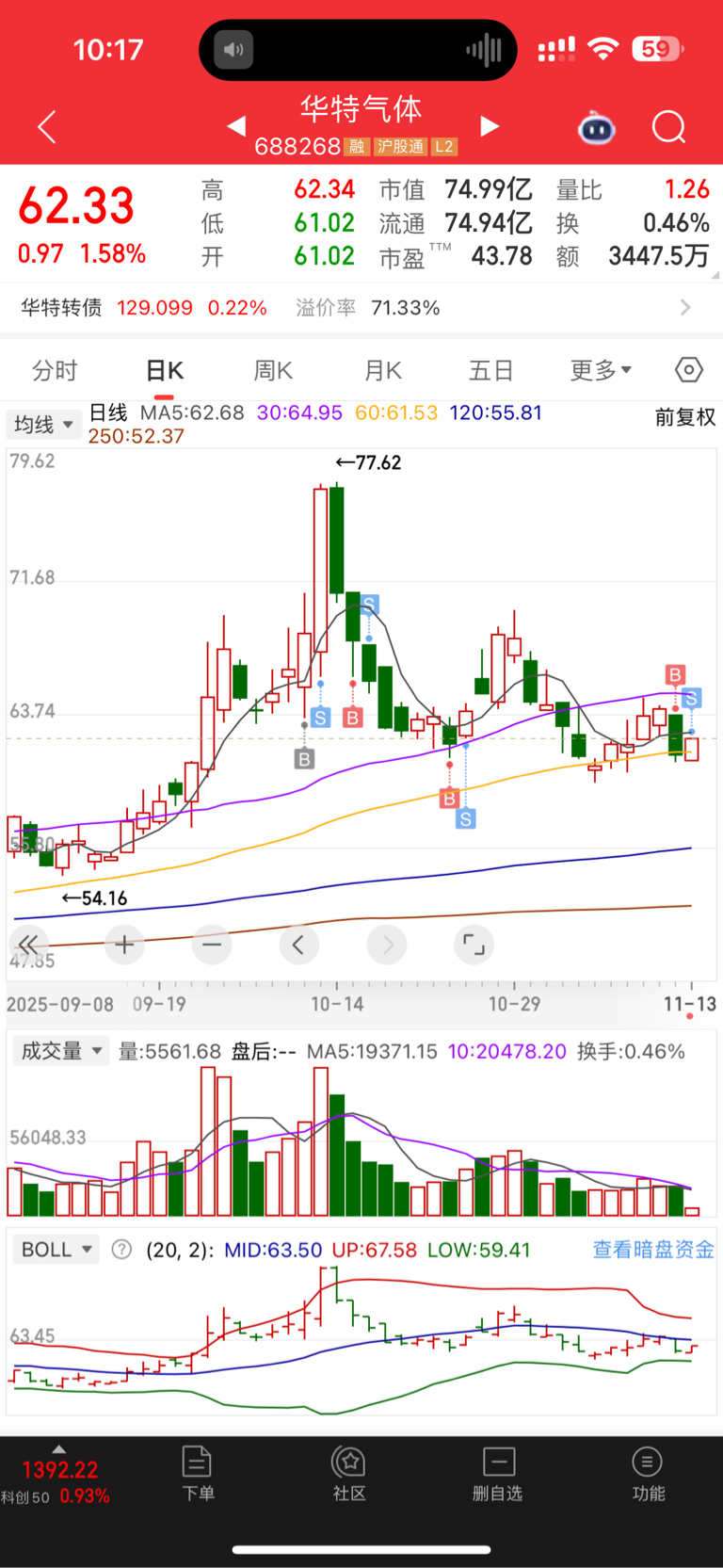Tap the audio speaker icon in island
The image size is (723, 1568).
click(x=233, y=49)
